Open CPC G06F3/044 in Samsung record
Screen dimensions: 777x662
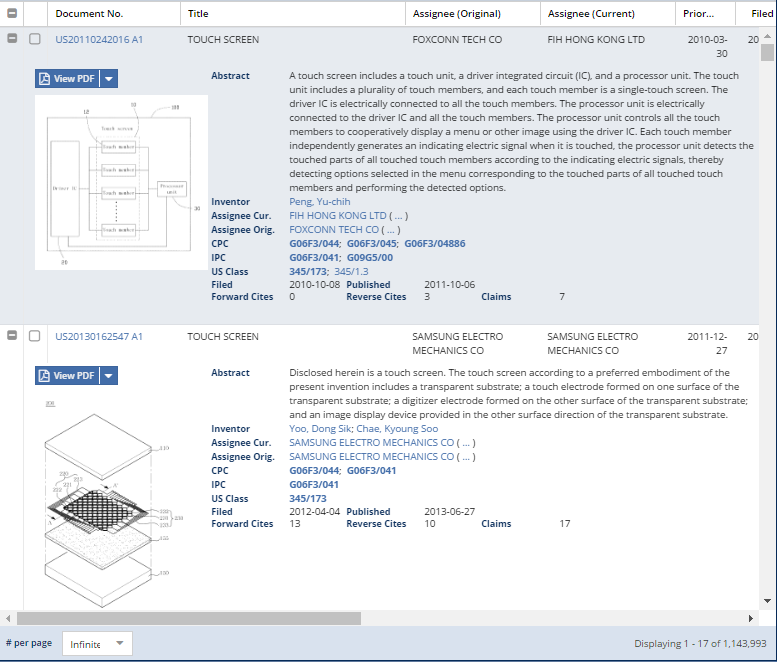[314, 470]
